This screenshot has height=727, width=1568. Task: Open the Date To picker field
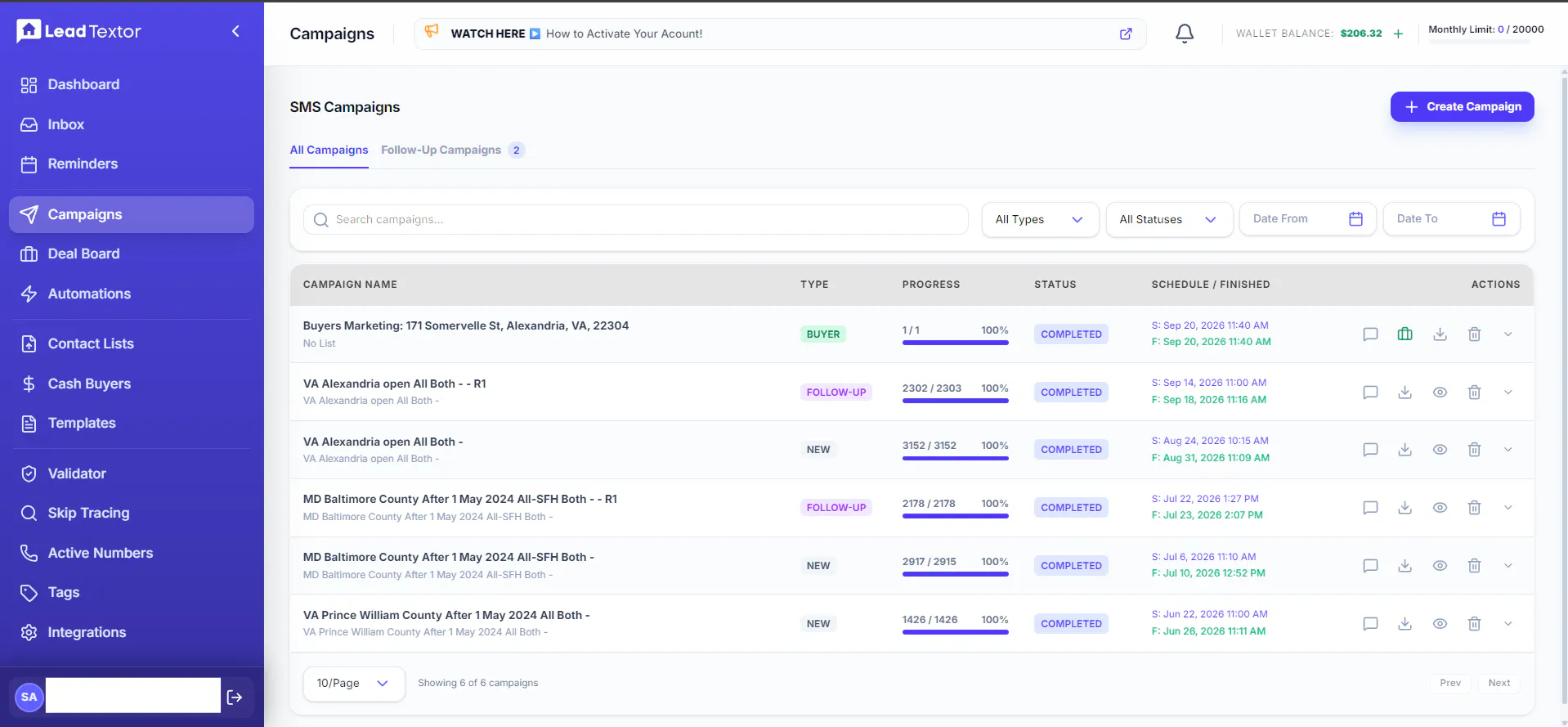tap(1451, 219)
